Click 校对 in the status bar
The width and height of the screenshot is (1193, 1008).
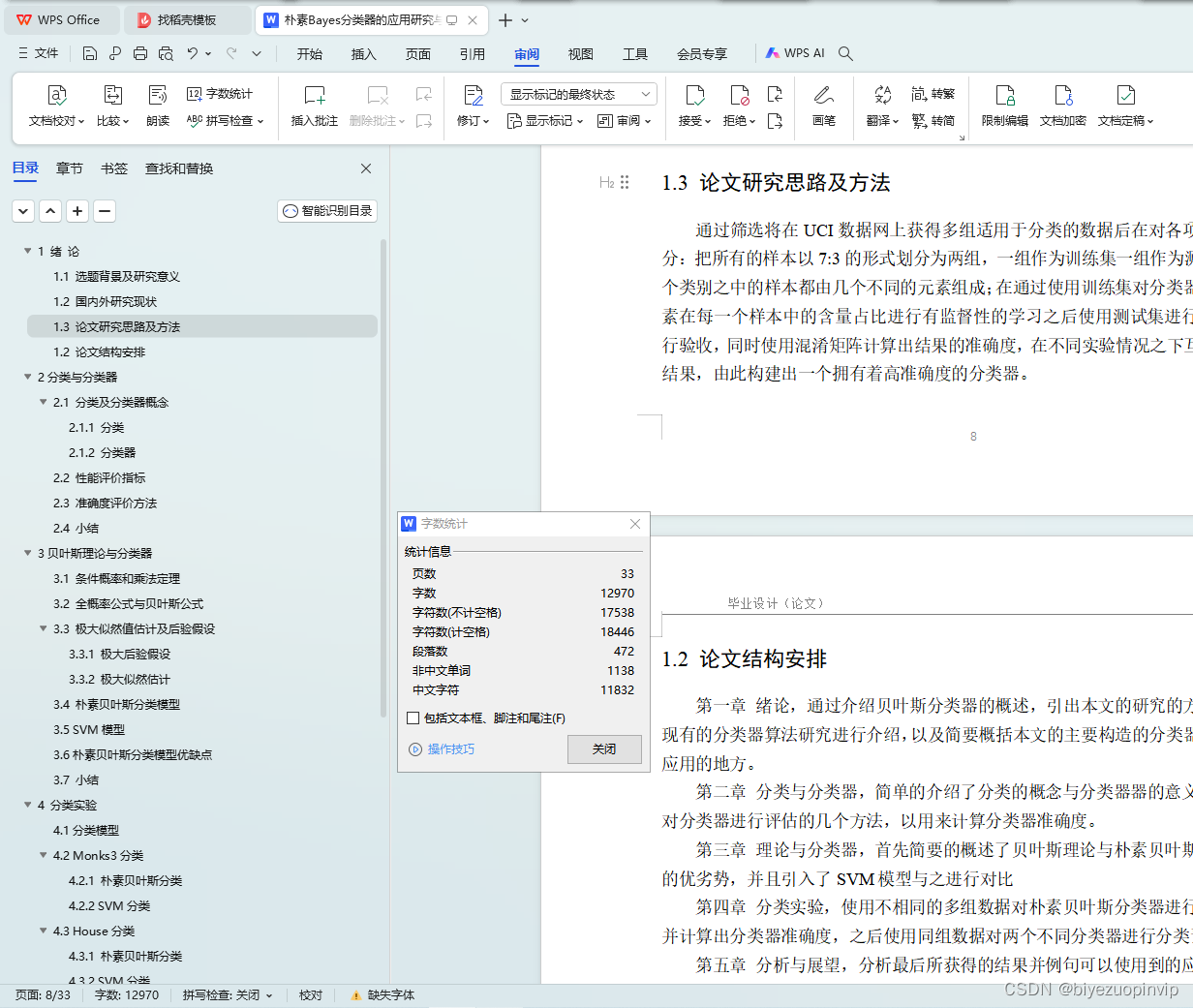(311, 995)
